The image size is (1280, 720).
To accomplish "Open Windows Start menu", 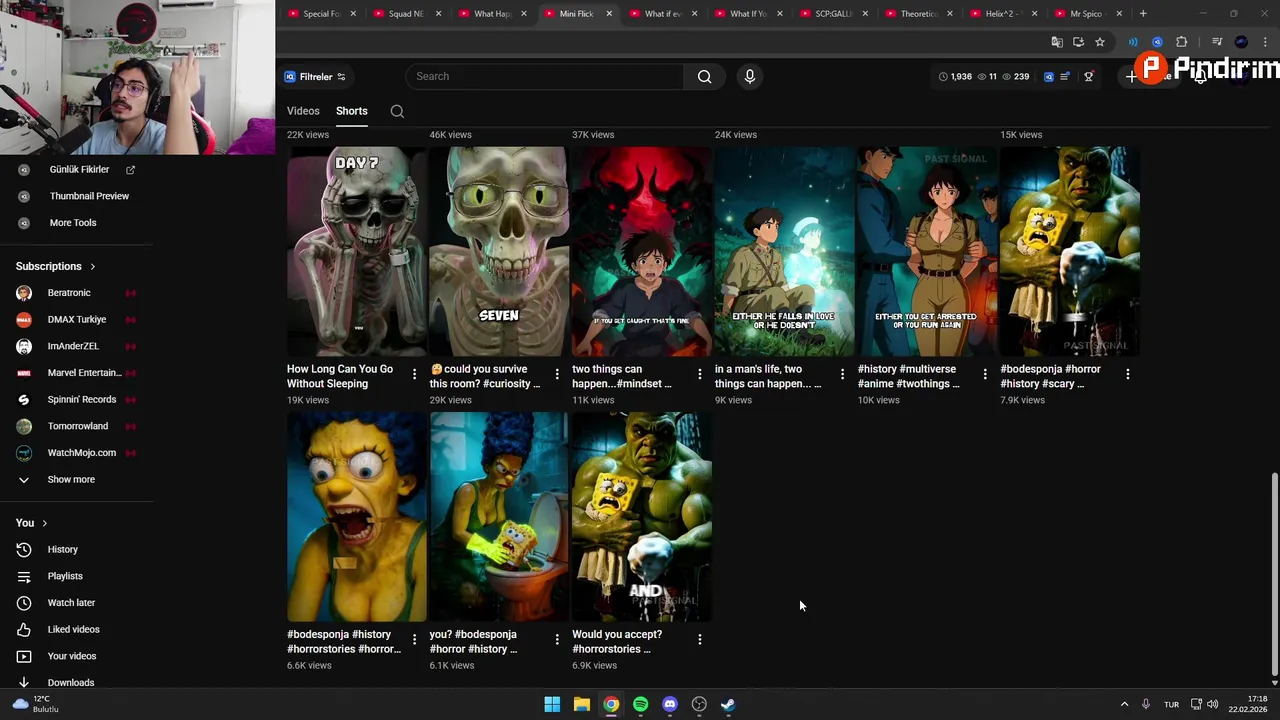I will 552,704.
